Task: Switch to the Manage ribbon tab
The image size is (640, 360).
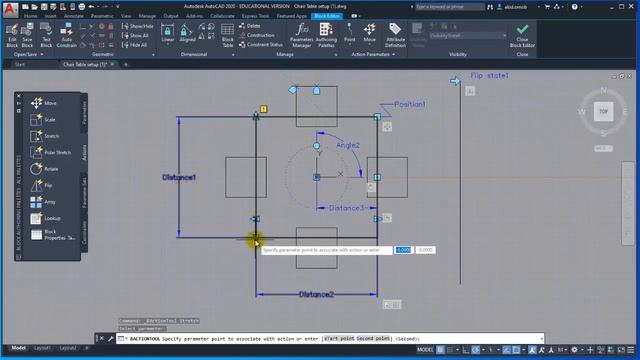Action: coord(147,16)
